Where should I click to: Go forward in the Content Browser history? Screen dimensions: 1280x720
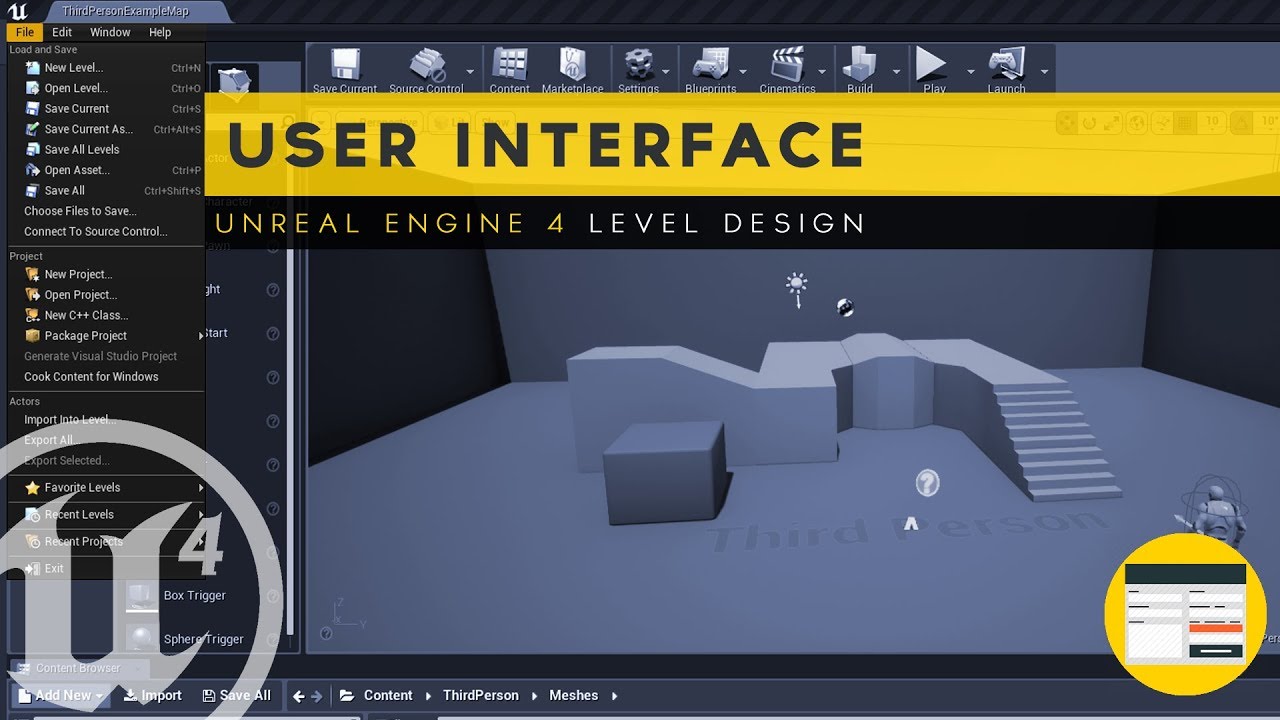317,696
